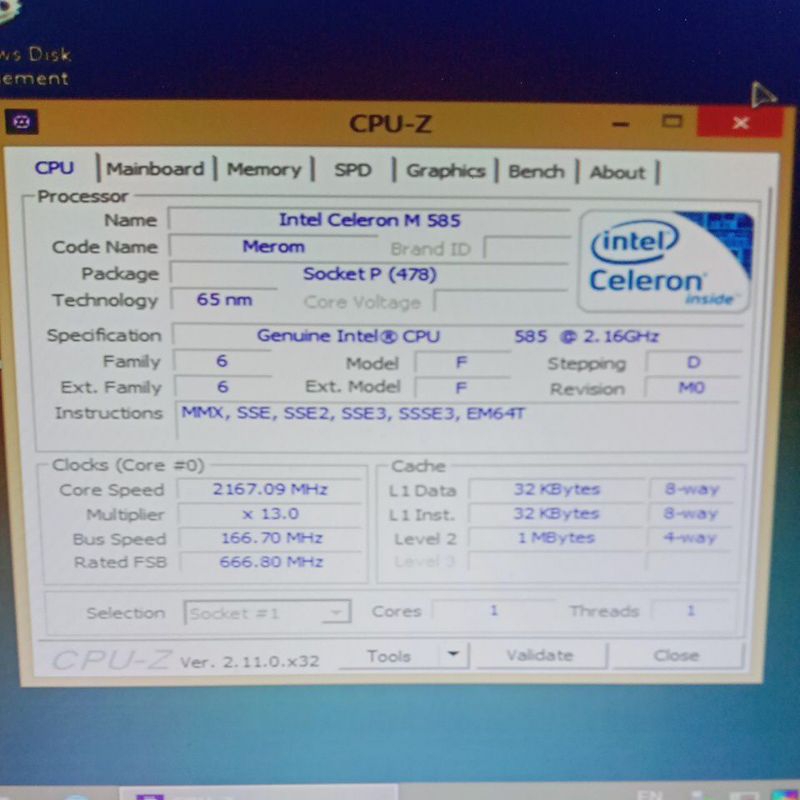800x800 pixels.
Task: Go to the Graphics tab
Action: click(445, 170)
